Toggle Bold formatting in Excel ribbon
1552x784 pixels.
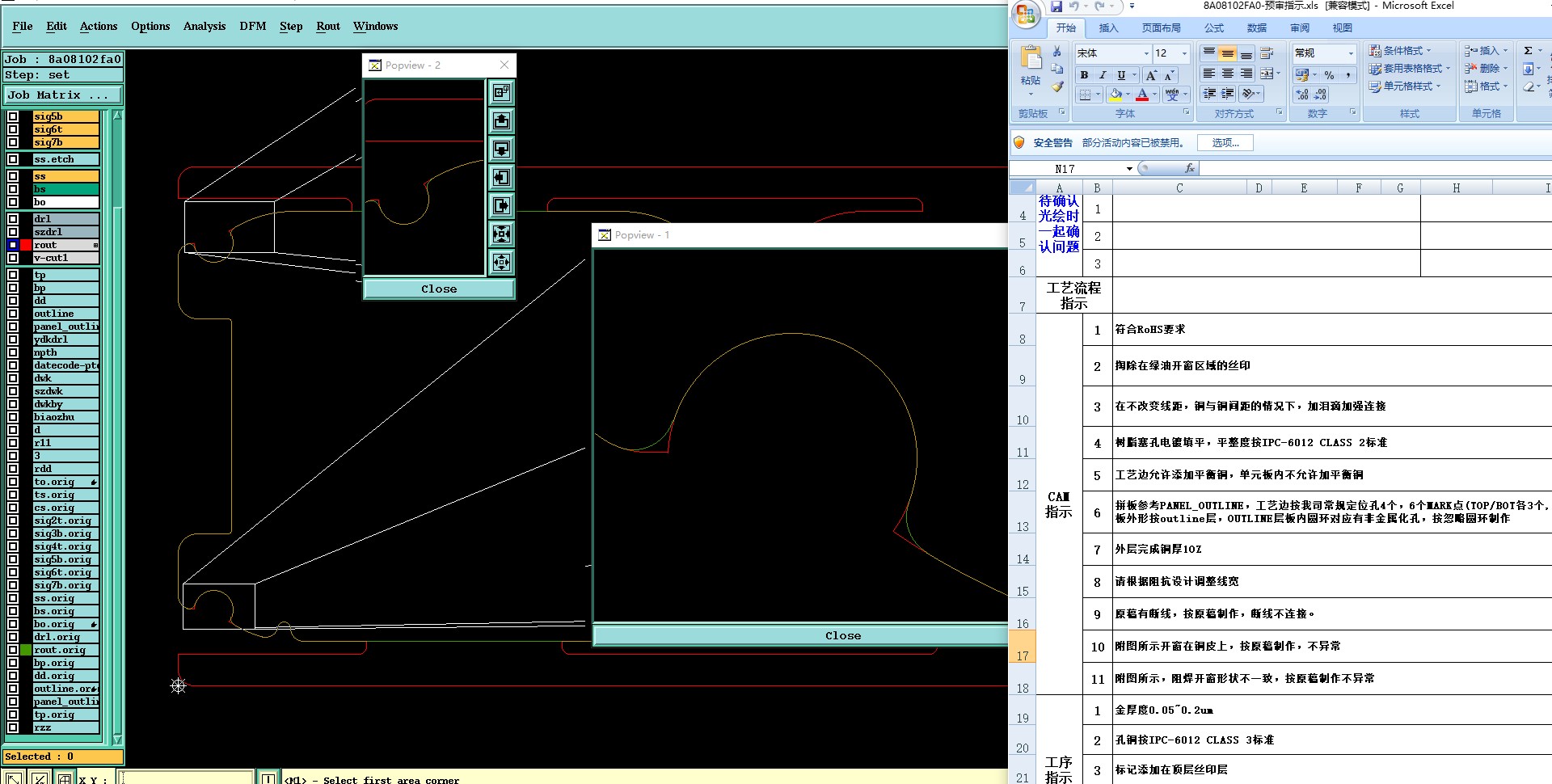pyautogui.click(x=1084, y=75)
